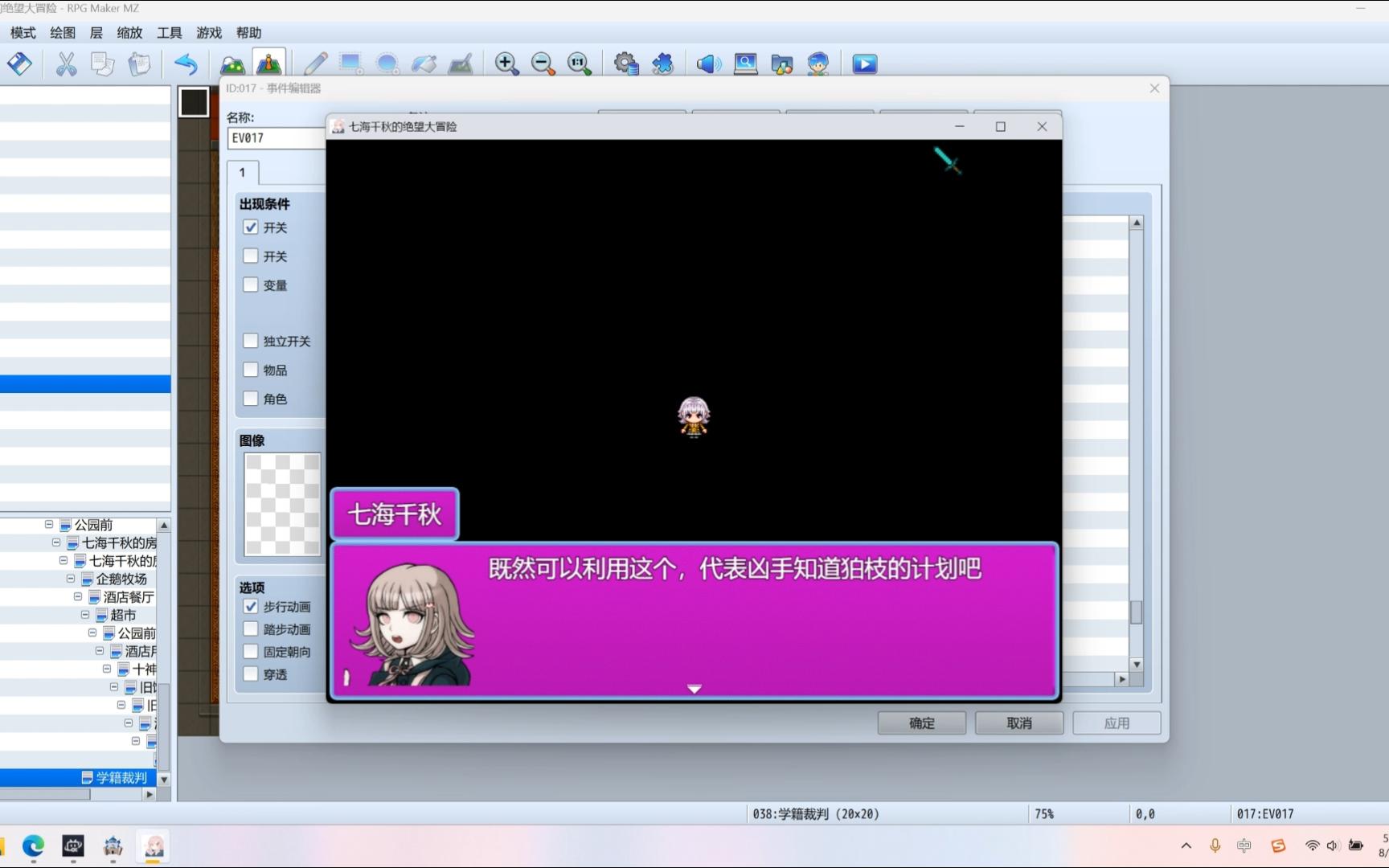Collapse the 企鹅牧场 map tree node
Image resolution: width=1389 pixels, height=868 pixels.
click(x=71, y=579)
